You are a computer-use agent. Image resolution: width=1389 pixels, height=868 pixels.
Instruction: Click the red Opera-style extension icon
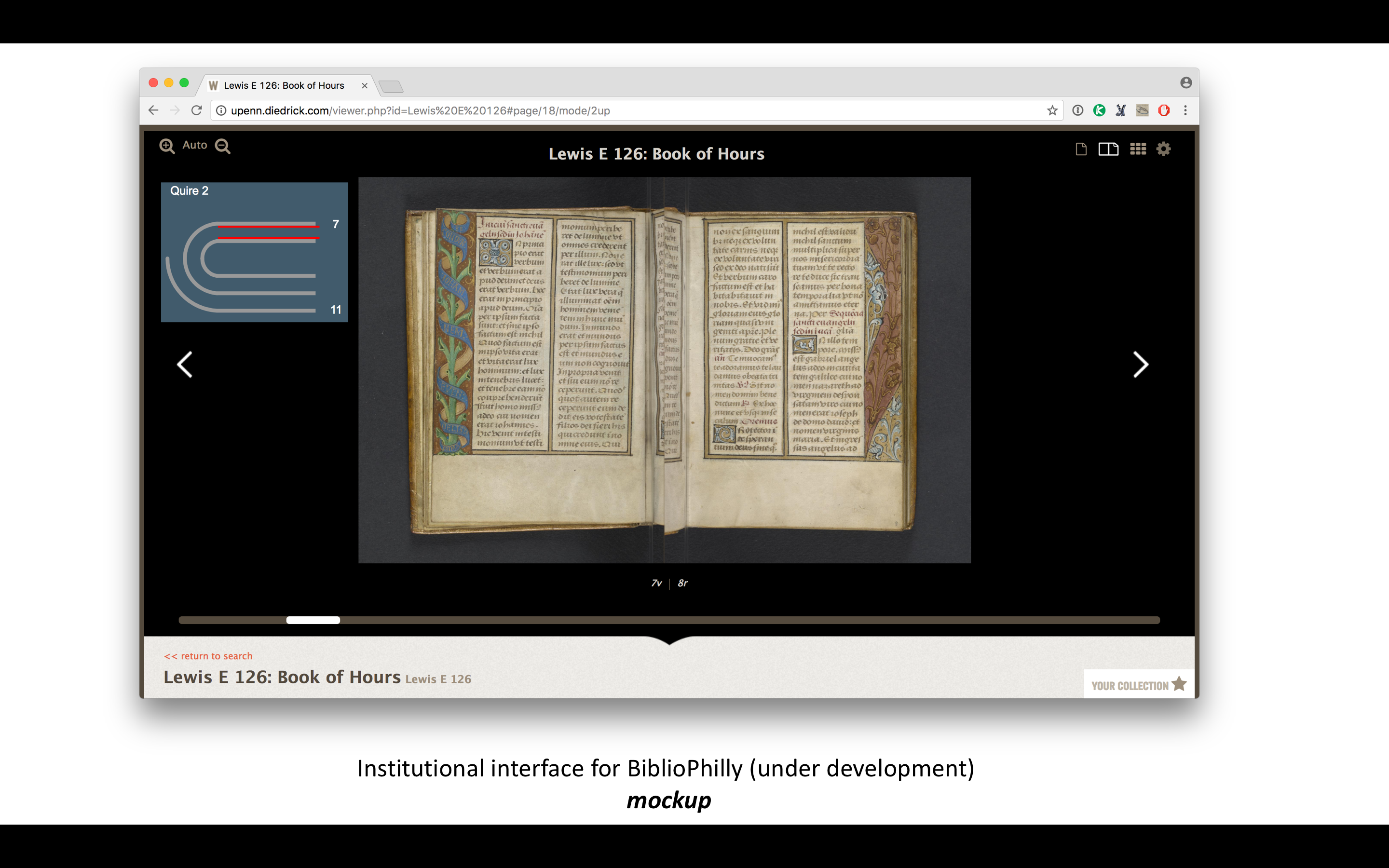(x=1163, y=110)
